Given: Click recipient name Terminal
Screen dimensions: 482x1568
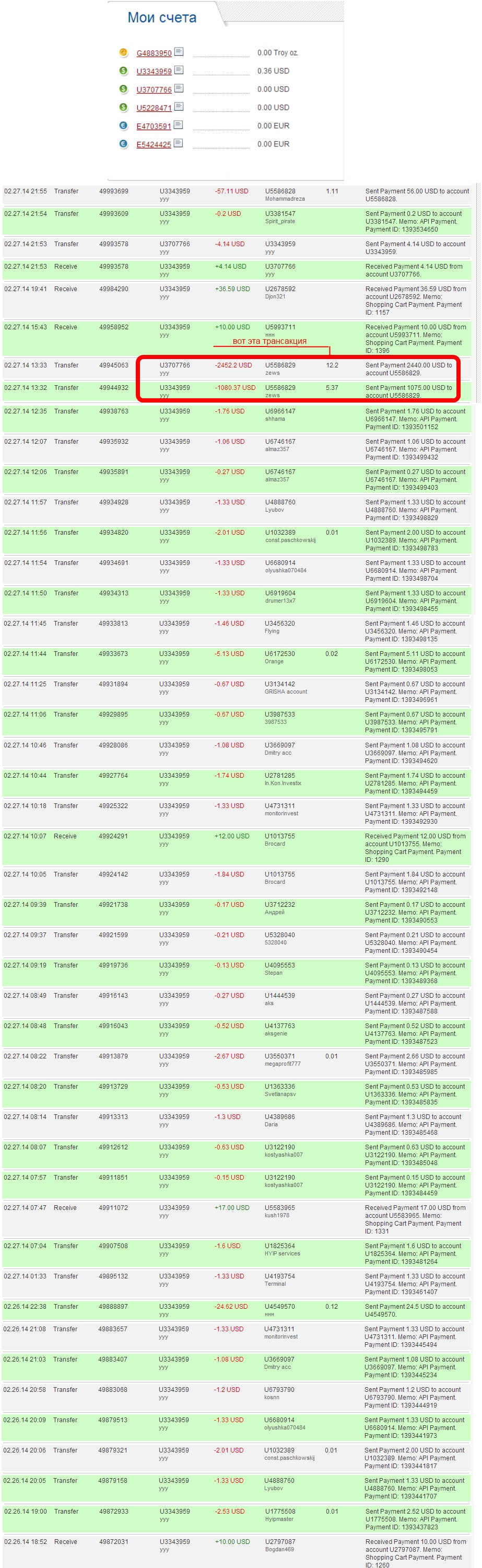Looking at the screenshot, I should pyautogui.click(x=275, y=1284).
